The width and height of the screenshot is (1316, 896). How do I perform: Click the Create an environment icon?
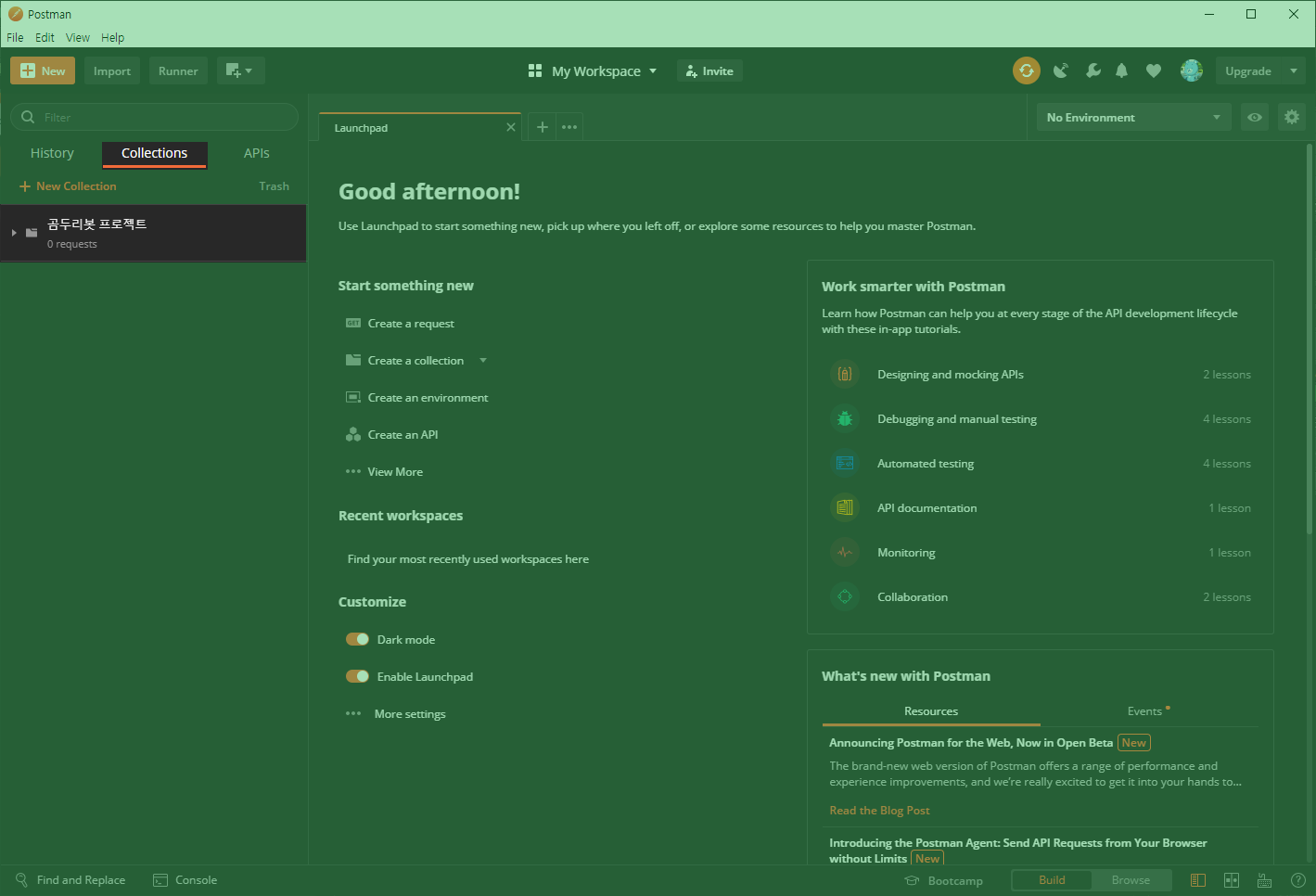pos(353,397)
